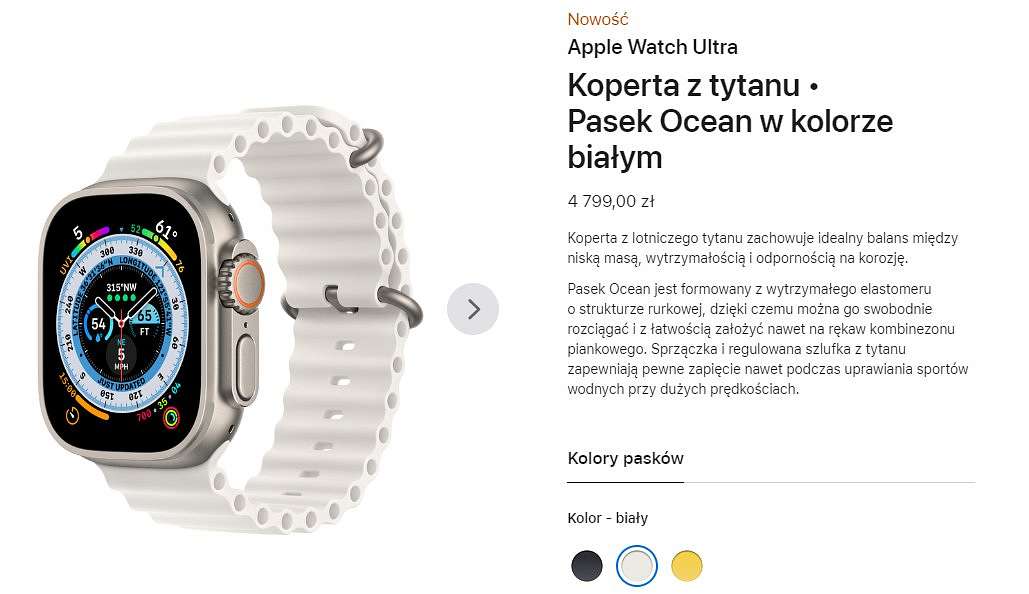This screenshot has height=594, width=1029.
Task: Click the Koperta z tytanu product heading
Action: (x=730, y=121)
